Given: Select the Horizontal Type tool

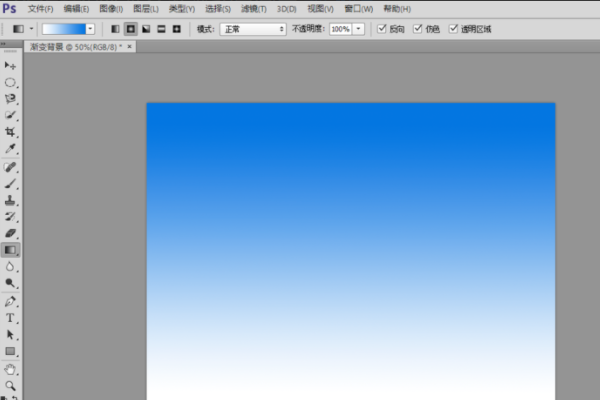Looking at the screenshot, I should (11, 318).
